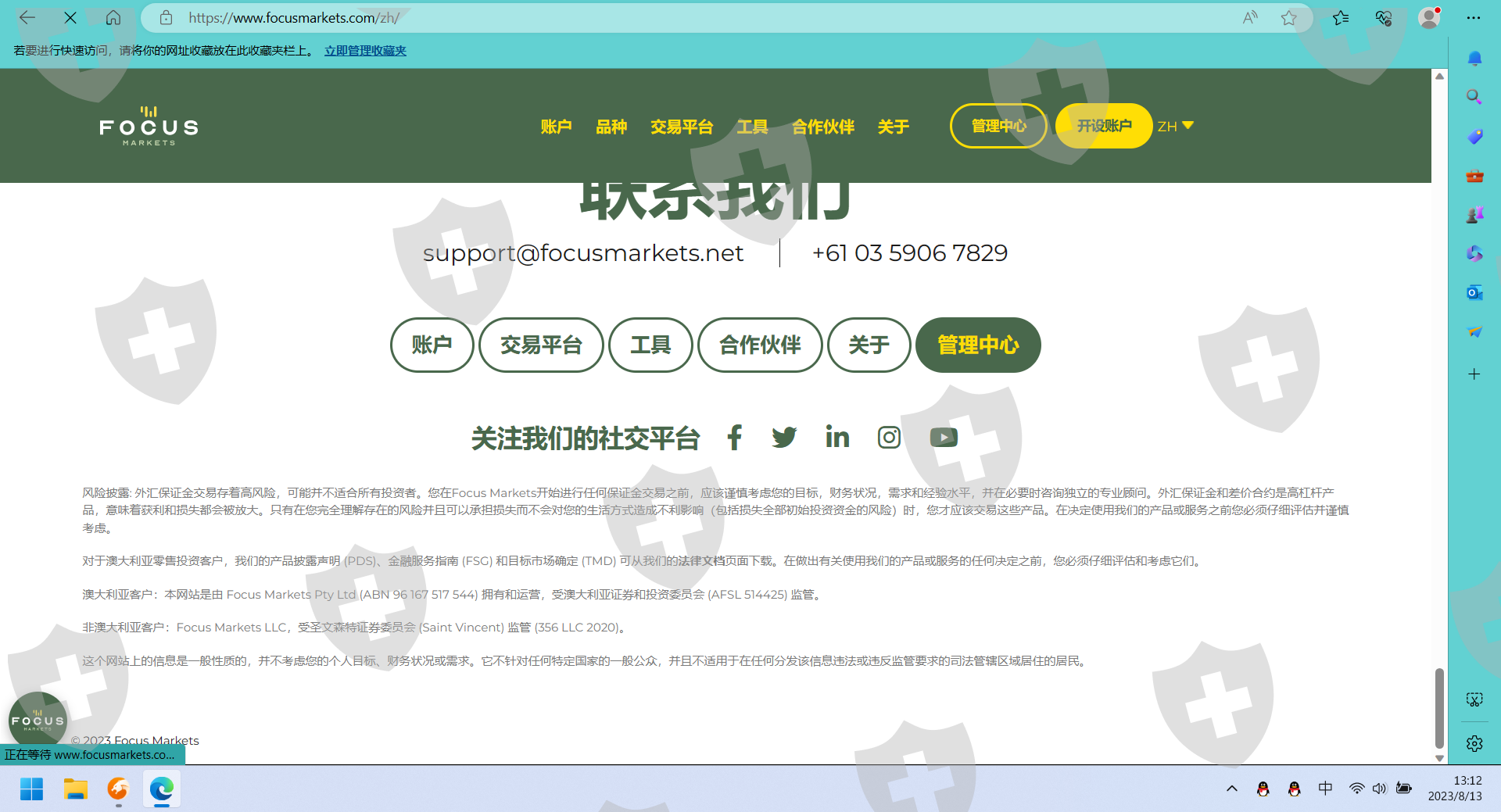
Task: Click the footer 工具 pill button
Action: point(650,345)
